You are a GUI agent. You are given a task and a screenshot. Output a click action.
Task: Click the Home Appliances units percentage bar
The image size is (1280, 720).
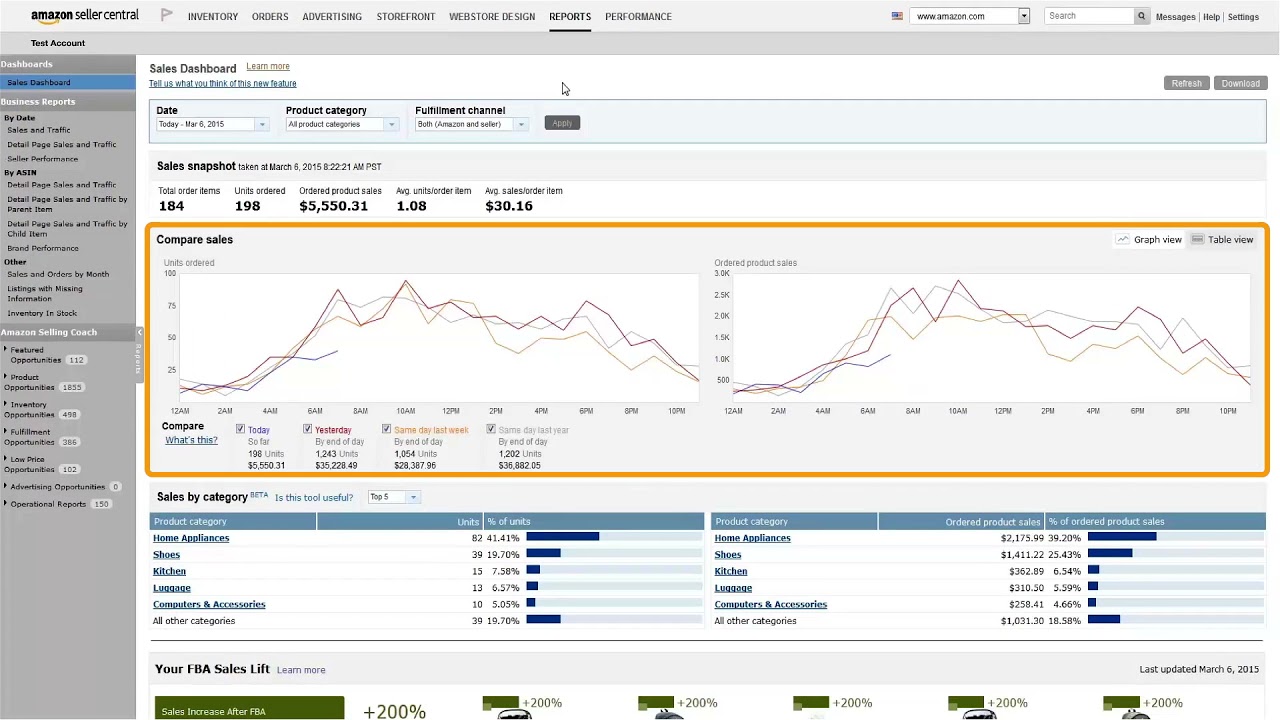point(562,537)
